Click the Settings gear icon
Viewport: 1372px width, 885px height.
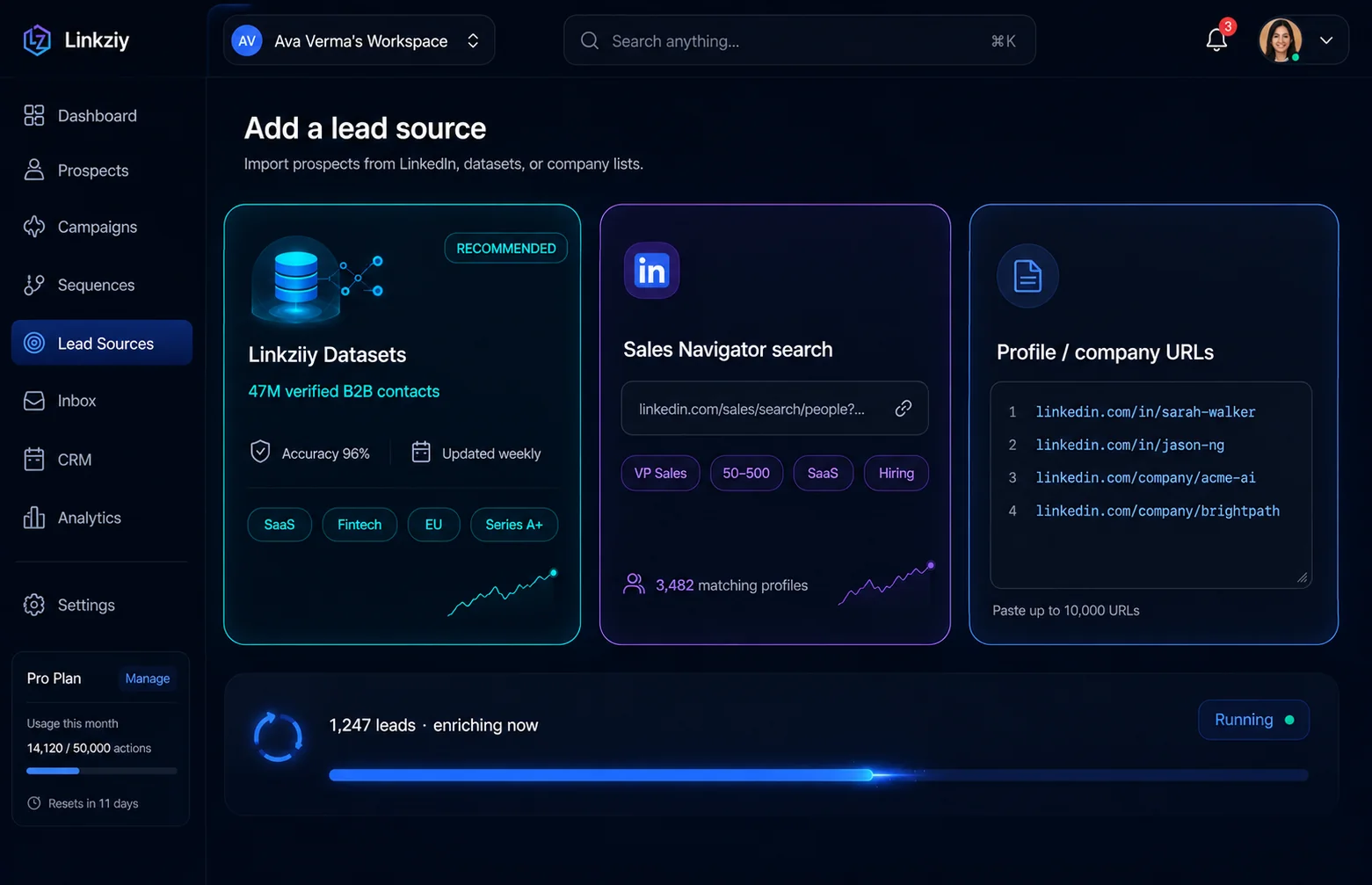click(x=34, y=605)
